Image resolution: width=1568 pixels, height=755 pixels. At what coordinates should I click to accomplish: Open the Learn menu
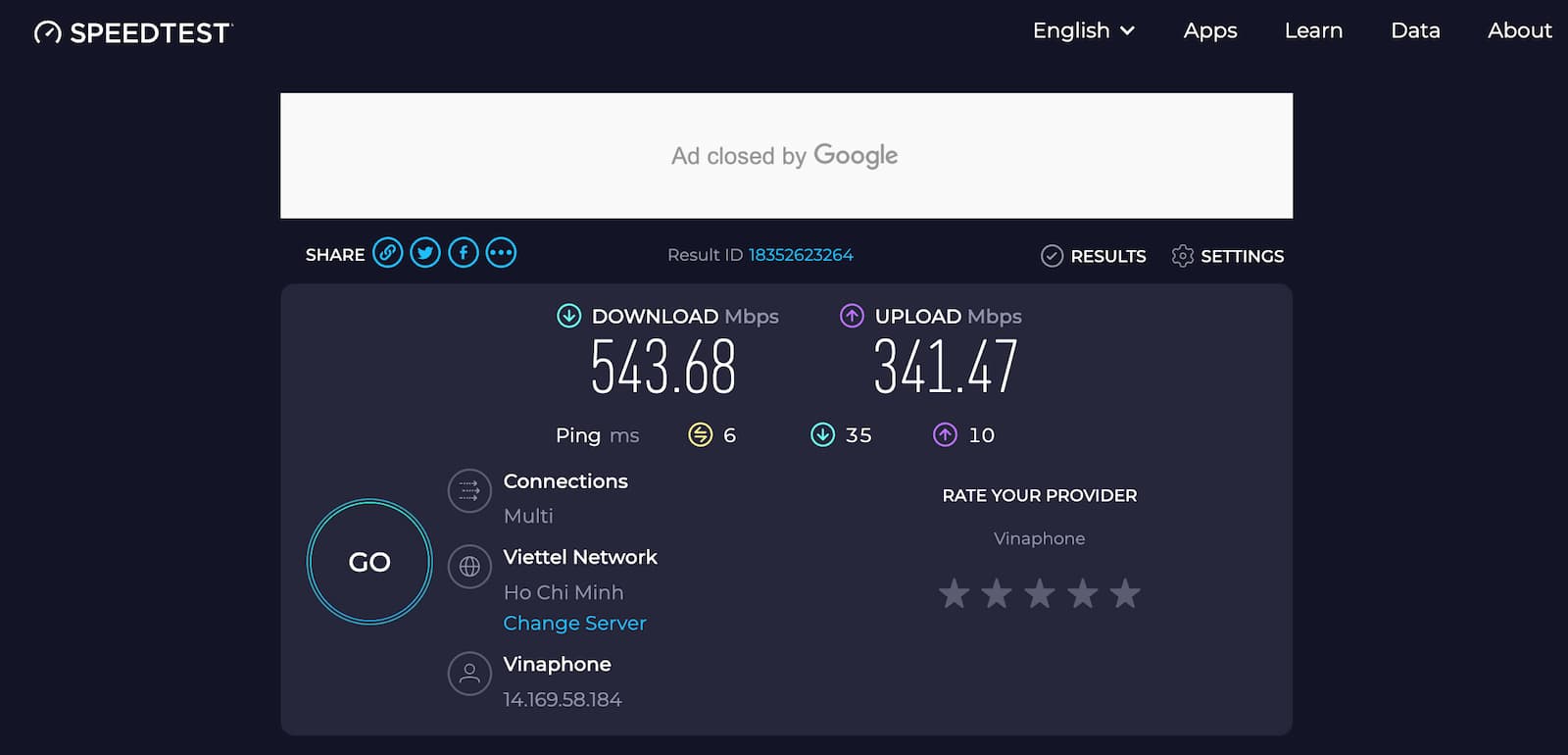[x=1313, y=30]
